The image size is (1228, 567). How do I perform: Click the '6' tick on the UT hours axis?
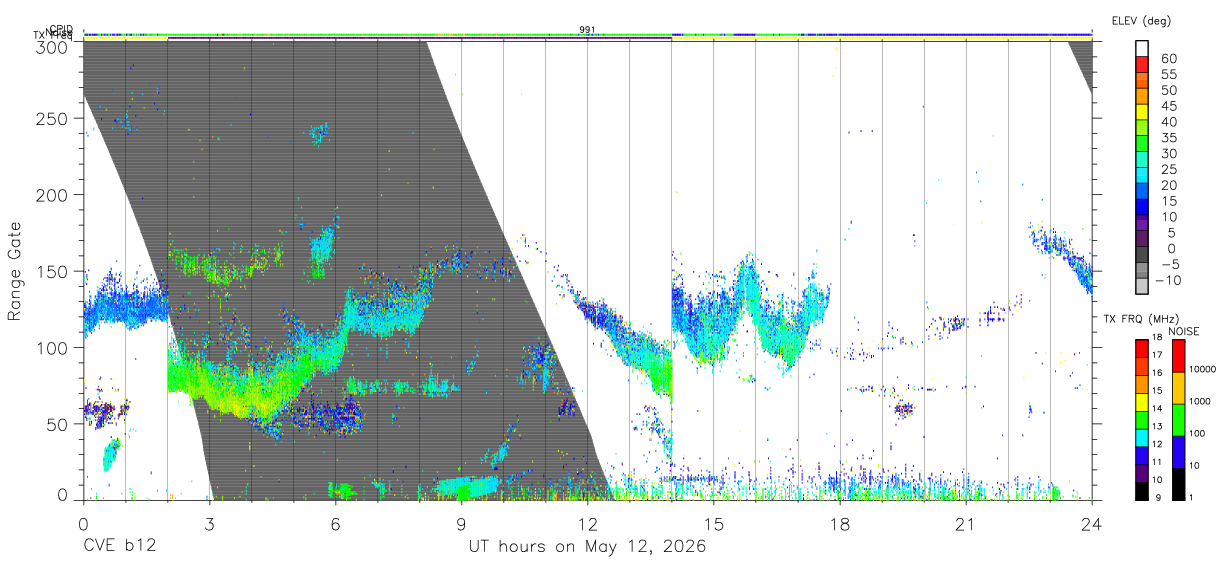tap(335, 523)
